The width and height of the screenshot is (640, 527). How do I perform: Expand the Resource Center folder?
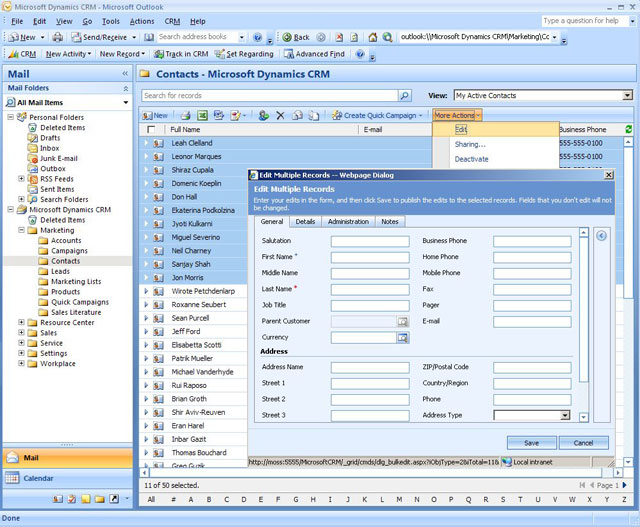(x=21, y=322)
